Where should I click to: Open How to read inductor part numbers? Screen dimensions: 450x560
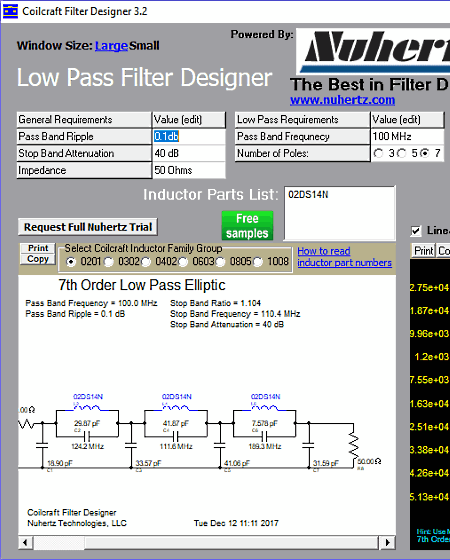pyautogui.click(x=344, y=257)
